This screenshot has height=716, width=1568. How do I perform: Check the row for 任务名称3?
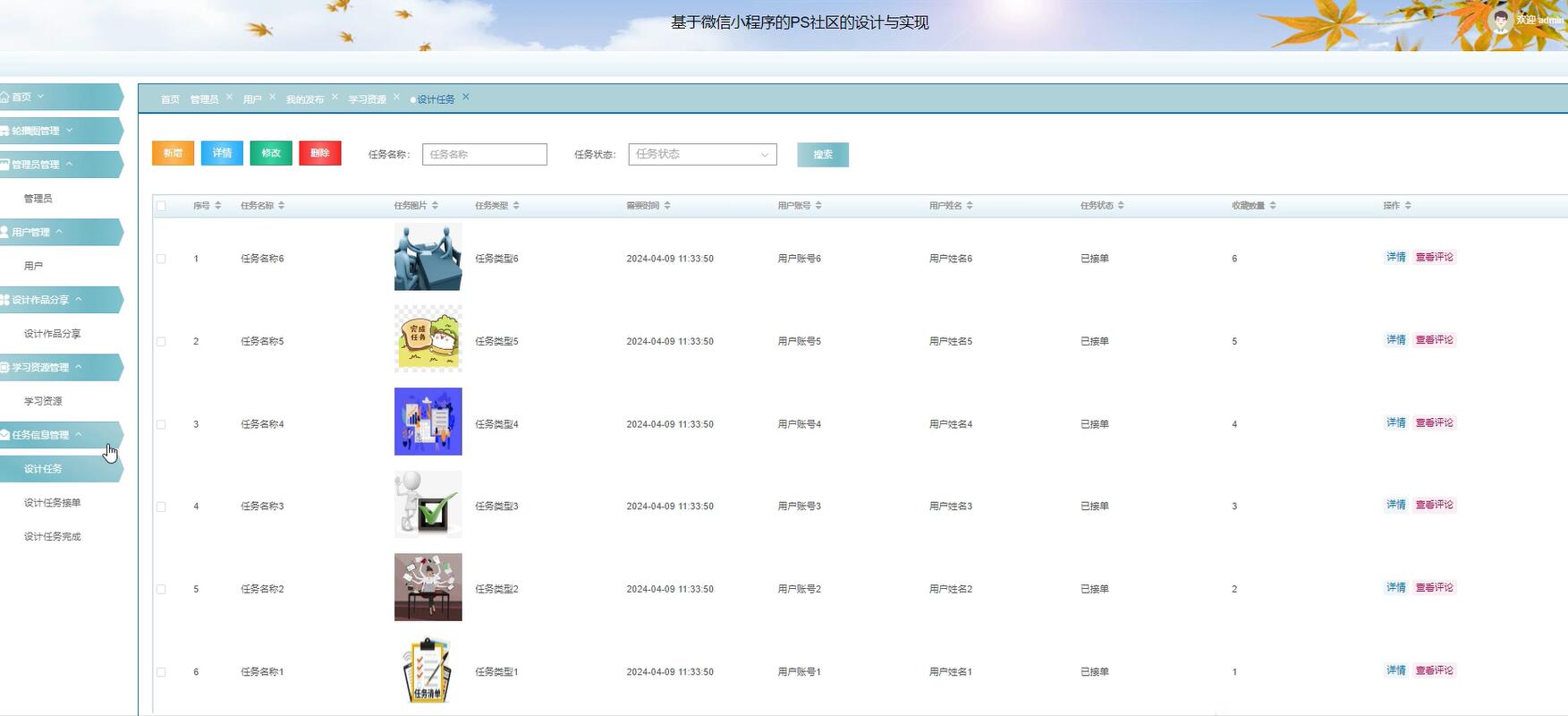pos(161,507)
